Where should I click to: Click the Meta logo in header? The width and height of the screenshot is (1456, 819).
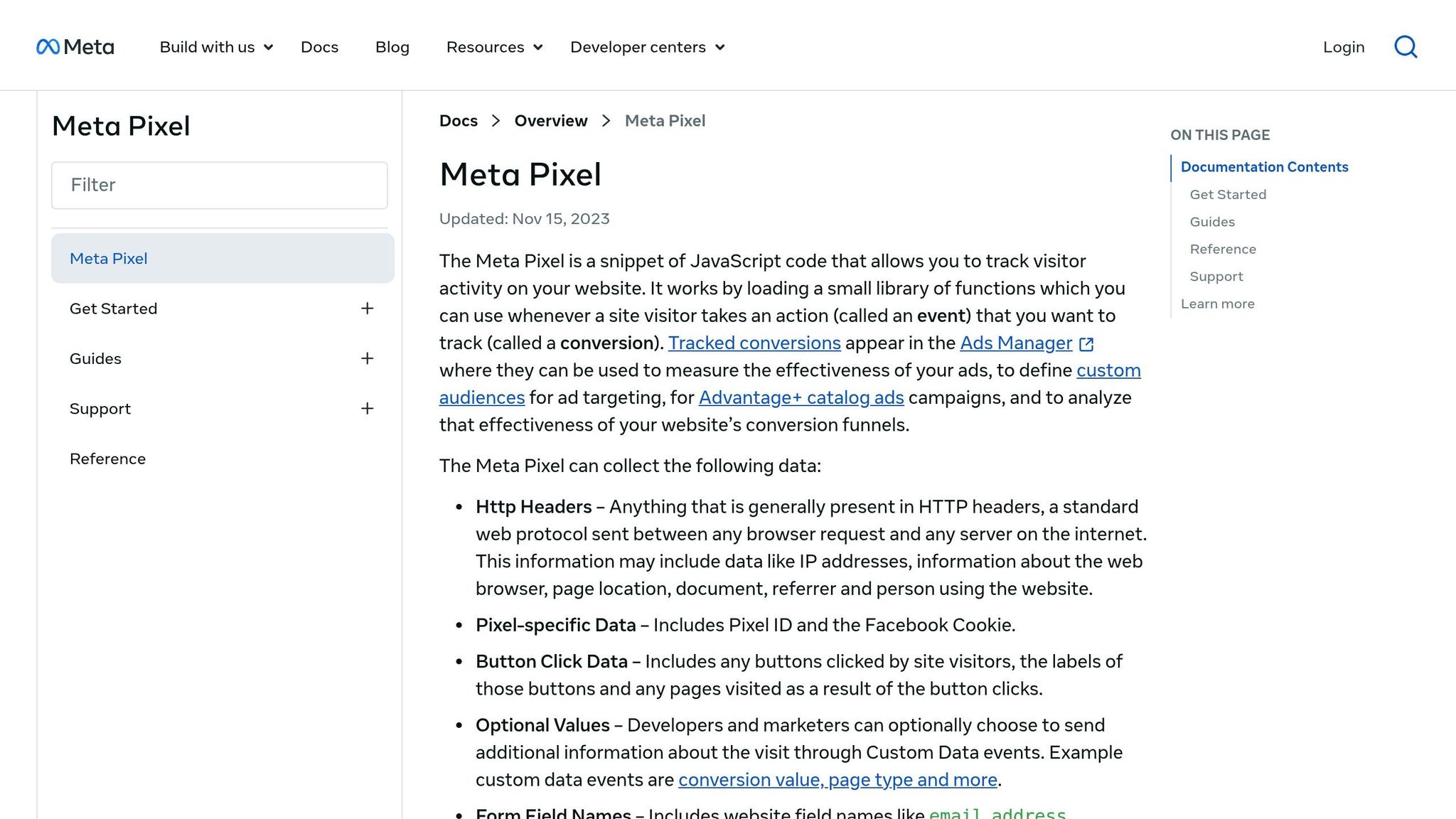(75, 47)
